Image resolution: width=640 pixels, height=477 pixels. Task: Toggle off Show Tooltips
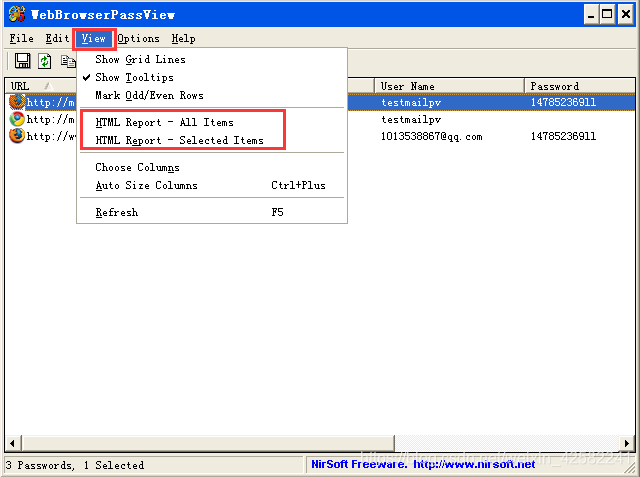tap(212, 77)
